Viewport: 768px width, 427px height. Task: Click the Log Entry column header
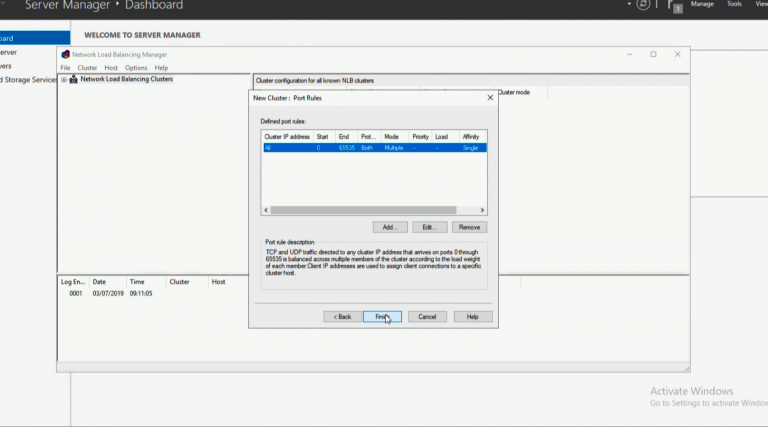73,282
